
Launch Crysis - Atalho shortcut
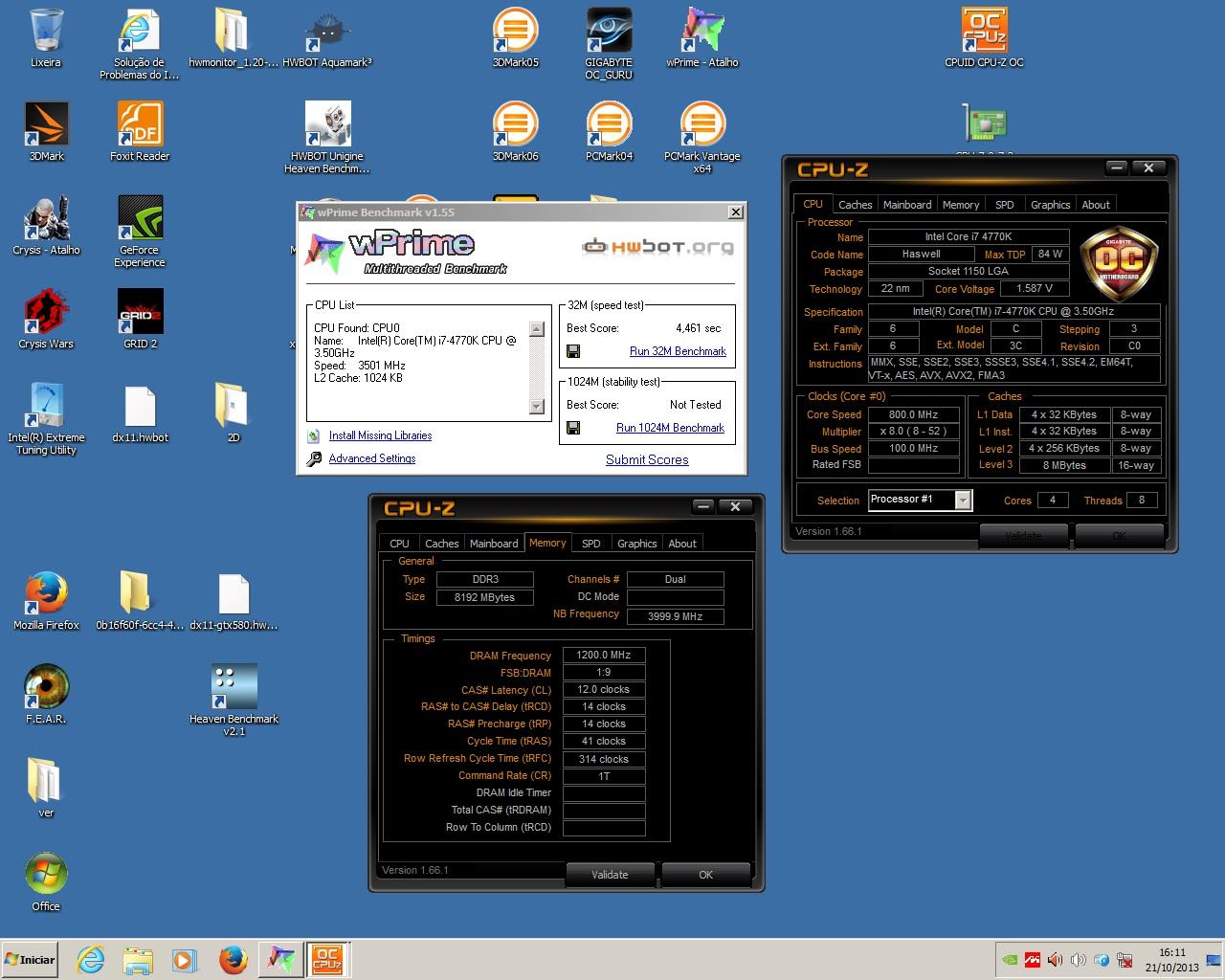[46, 226]
